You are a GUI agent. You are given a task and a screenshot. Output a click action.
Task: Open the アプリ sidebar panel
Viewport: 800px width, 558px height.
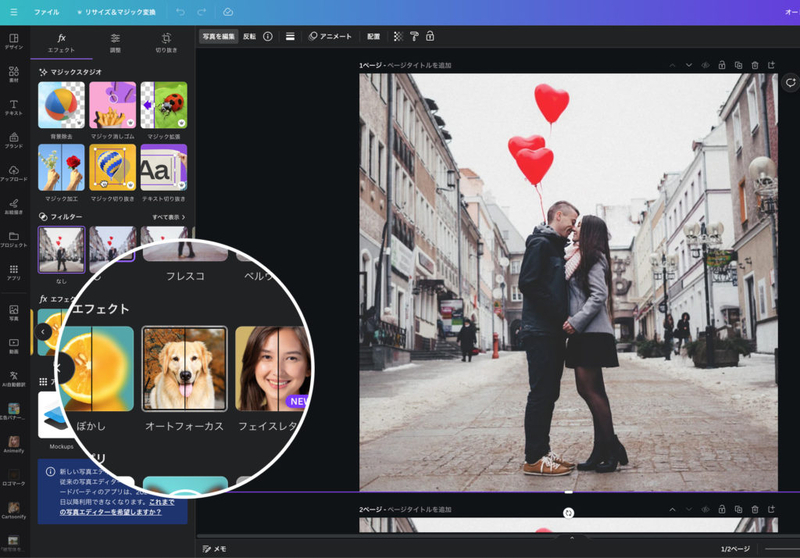[14, 273]
